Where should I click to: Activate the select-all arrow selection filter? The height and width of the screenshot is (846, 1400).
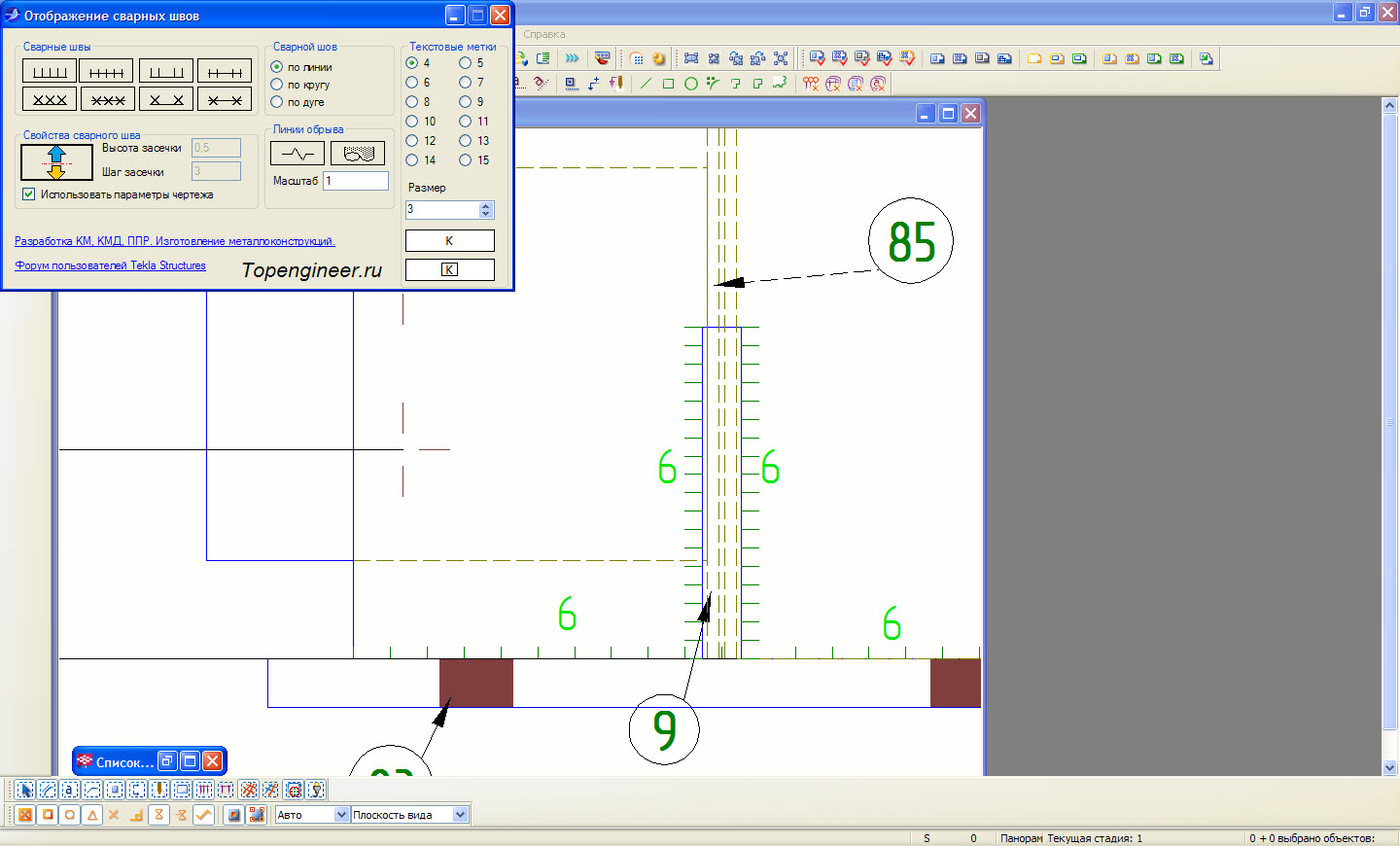tap(25, 790)
